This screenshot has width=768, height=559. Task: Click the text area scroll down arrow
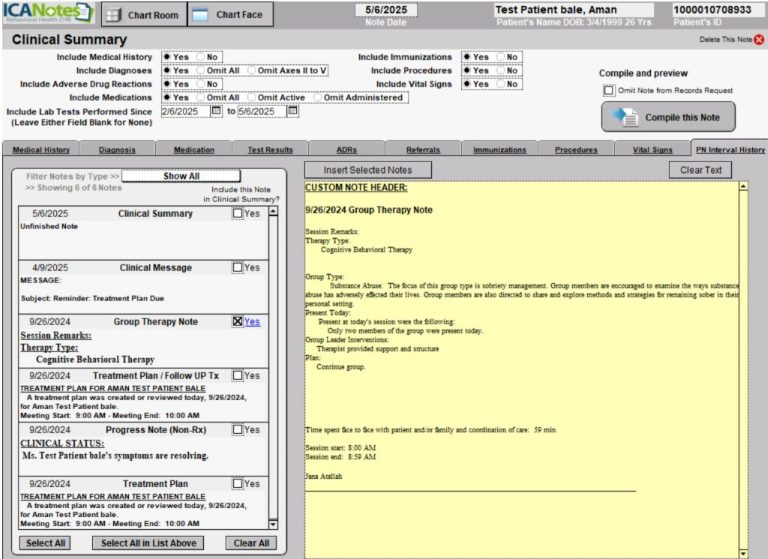click(x=744, y=554)
